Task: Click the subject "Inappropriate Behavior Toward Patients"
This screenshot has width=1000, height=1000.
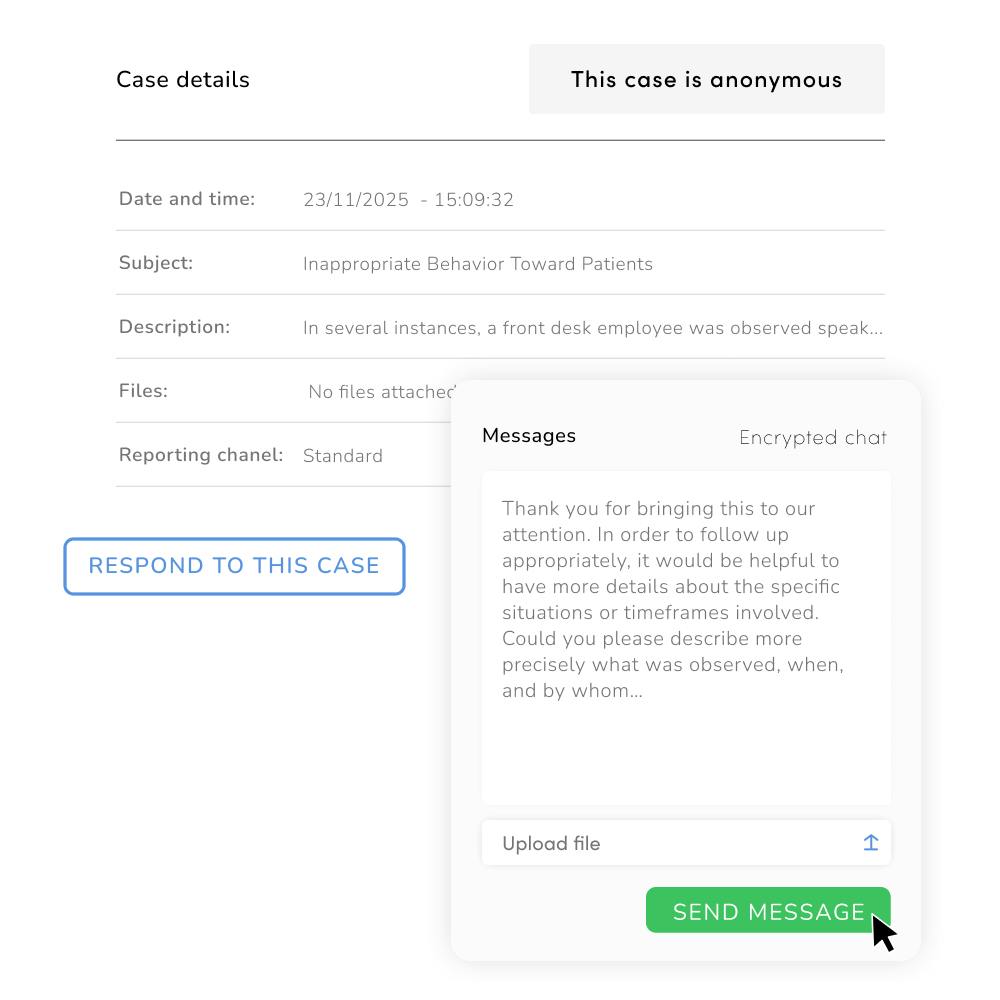Action: tap(478, 264)
